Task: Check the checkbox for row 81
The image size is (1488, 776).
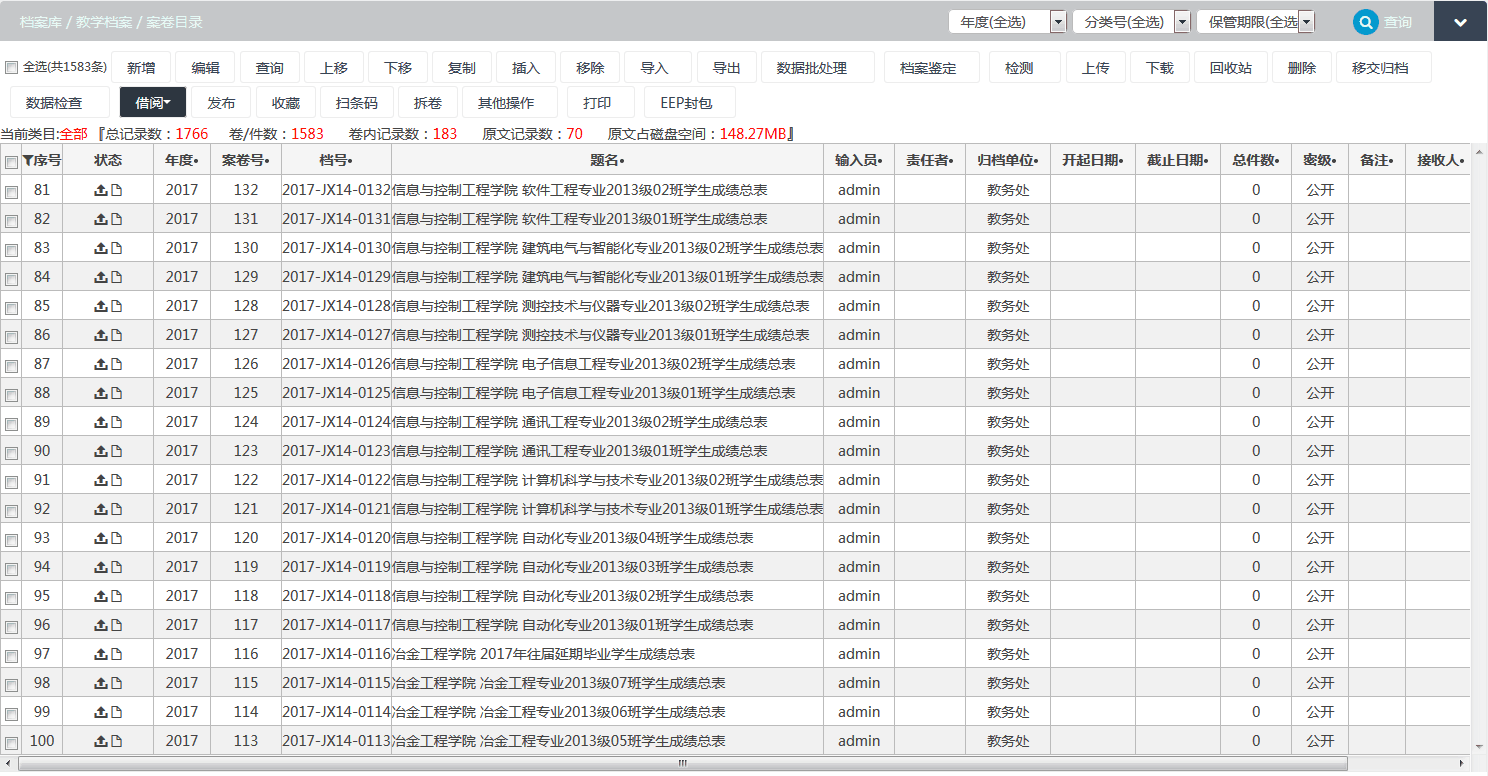Action: [x=11, y=192]
